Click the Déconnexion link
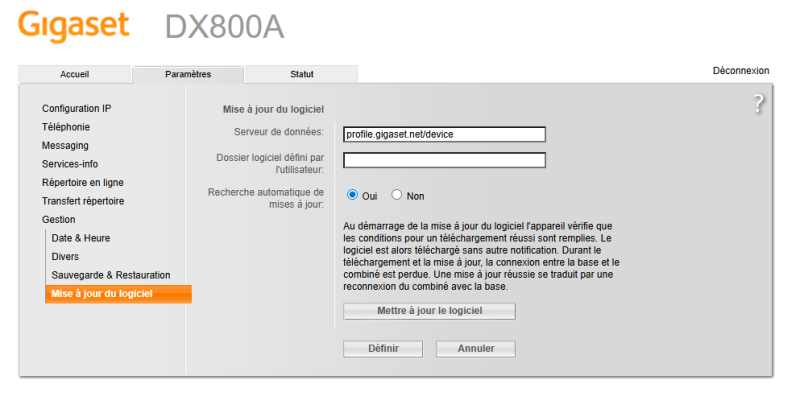Image resolution: width=800 pixels, height=413 pixels. 741,71
